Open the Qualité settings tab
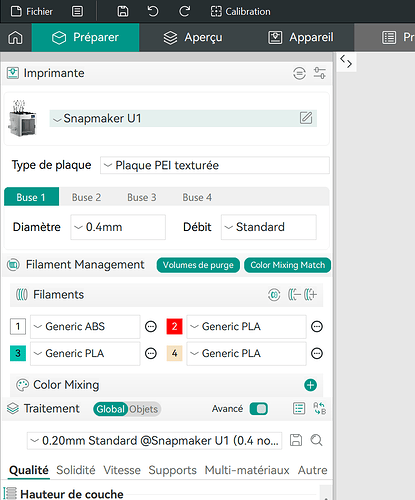Viewport: 415px width, 500px height. click(x=29, y=470)
